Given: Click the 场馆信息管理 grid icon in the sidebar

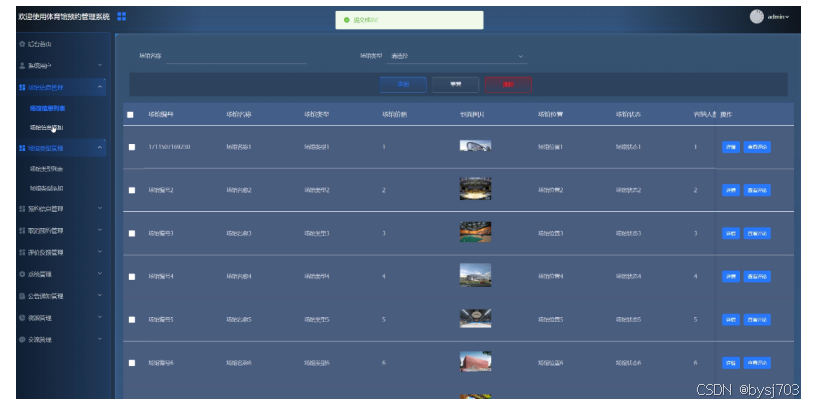Looking at the screenshot, I should click(22, 87).
